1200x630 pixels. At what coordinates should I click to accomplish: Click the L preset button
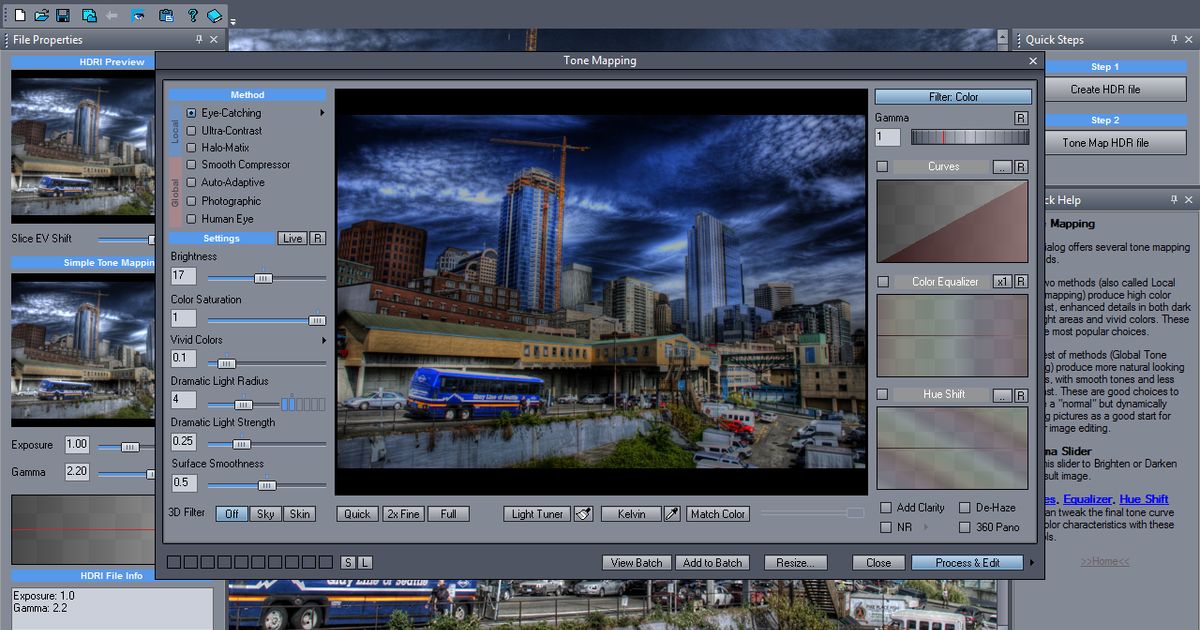coord(365,563)
